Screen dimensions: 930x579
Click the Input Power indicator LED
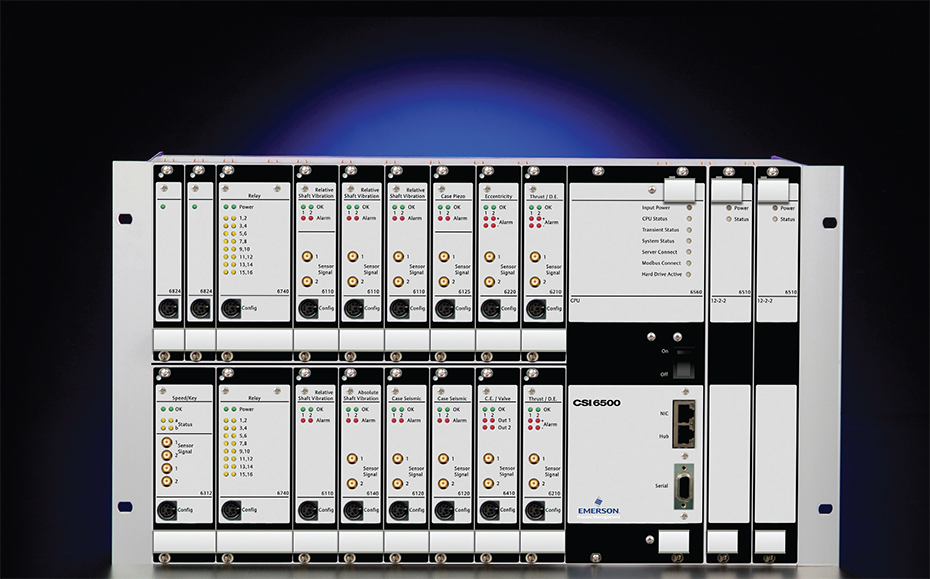689,208
